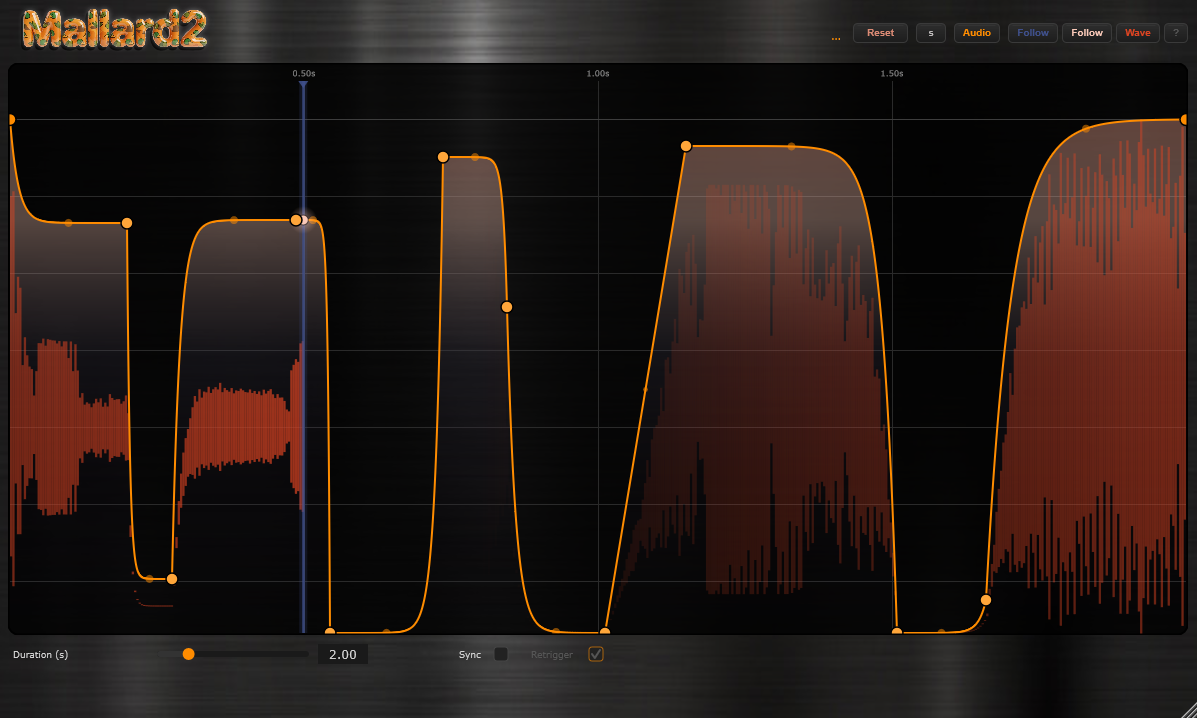The image size is (1197, 718).
Task: Toggle the orange Audio button
Action: click(x=976, y=33)
